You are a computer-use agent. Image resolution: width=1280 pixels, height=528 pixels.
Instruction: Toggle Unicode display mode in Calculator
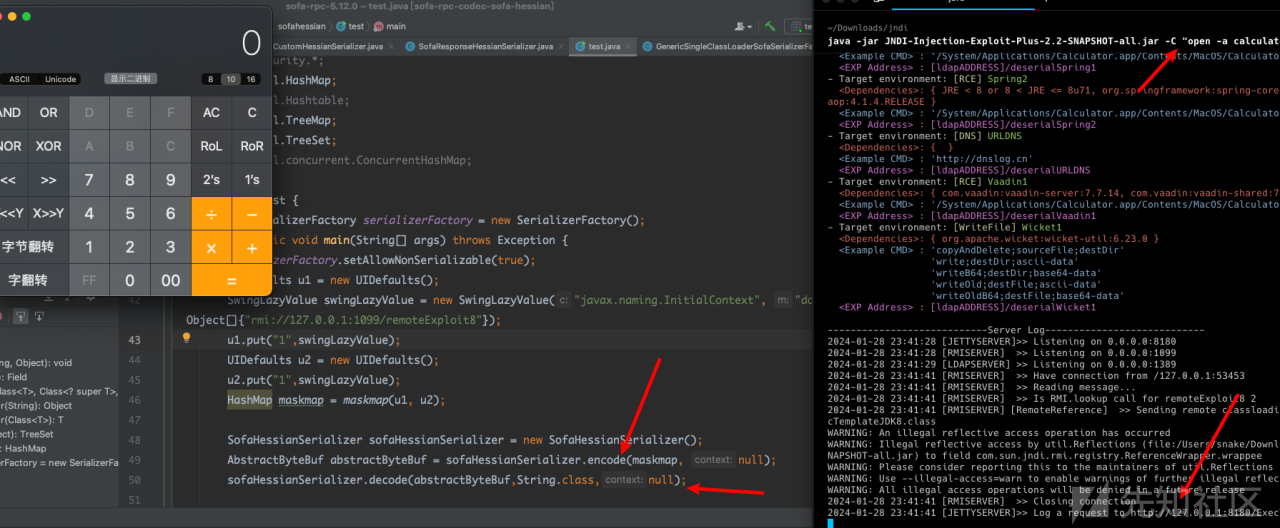(x=60, y=79)
